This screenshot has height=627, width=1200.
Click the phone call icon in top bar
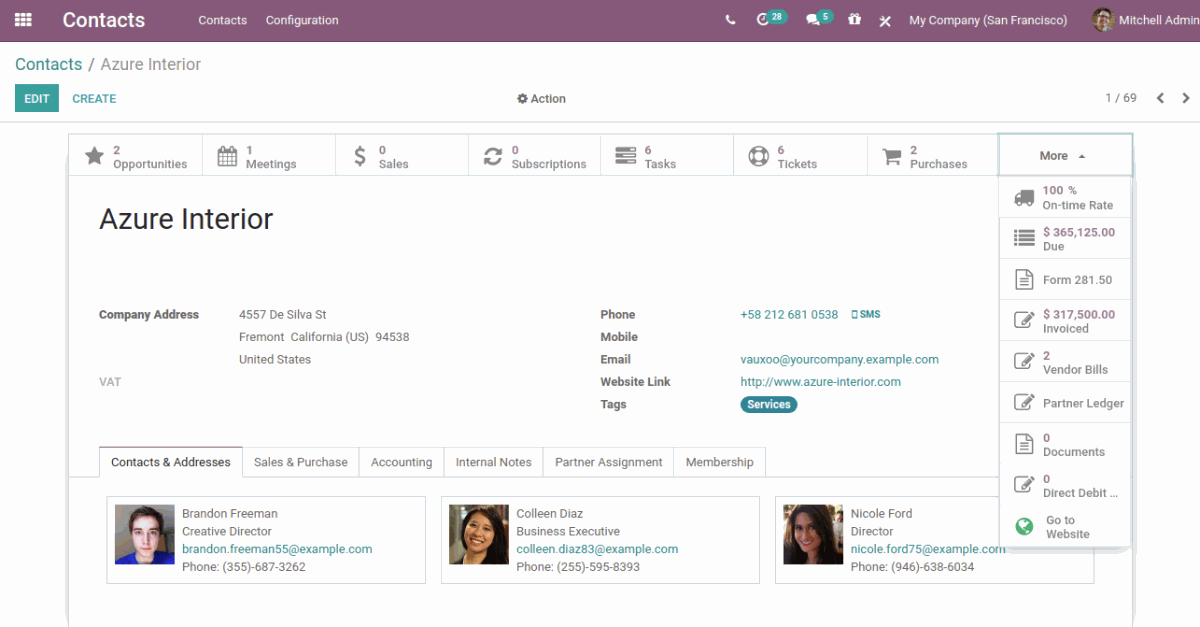tap(731, 20)
